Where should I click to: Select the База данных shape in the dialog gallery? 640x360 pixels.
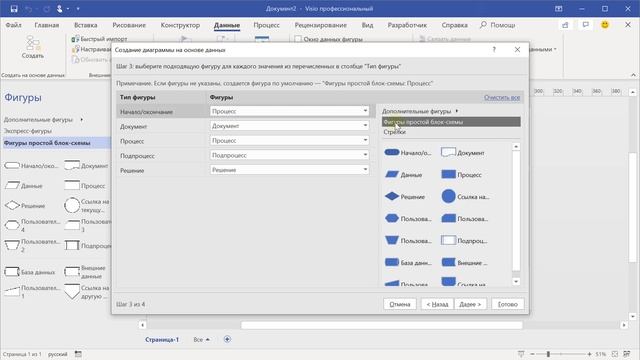click(x=408, y=263)
